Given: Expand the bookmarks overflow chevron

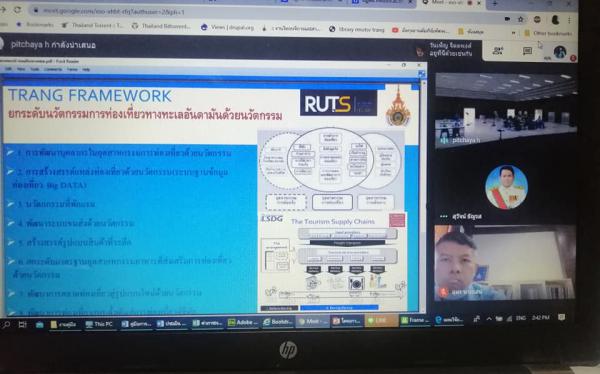Looking at the screenshot, I should point(513,33).
